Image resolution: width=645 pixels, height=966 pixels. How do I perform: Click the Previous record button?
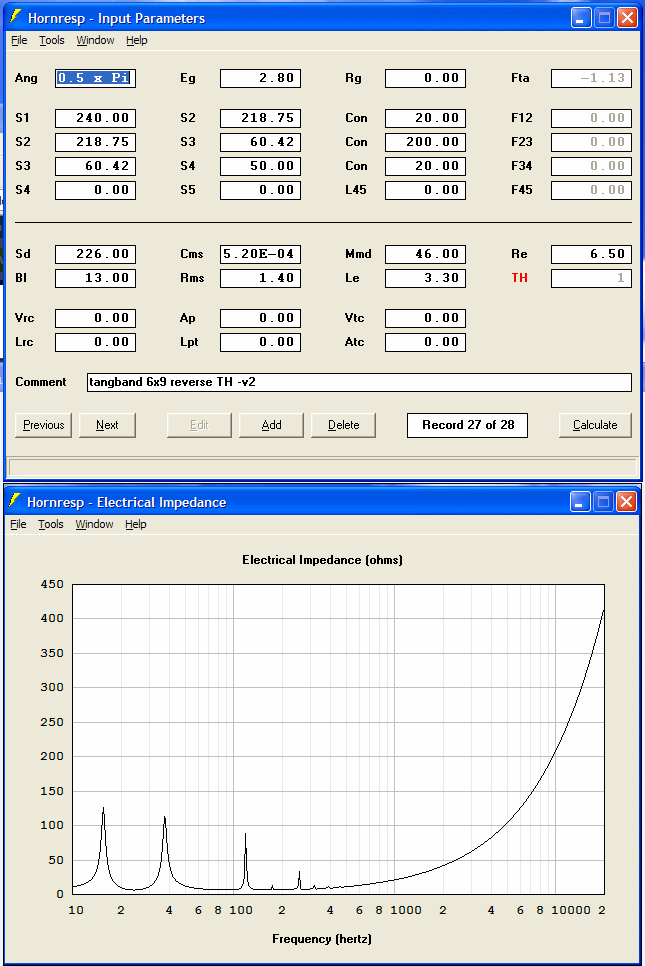43,425
